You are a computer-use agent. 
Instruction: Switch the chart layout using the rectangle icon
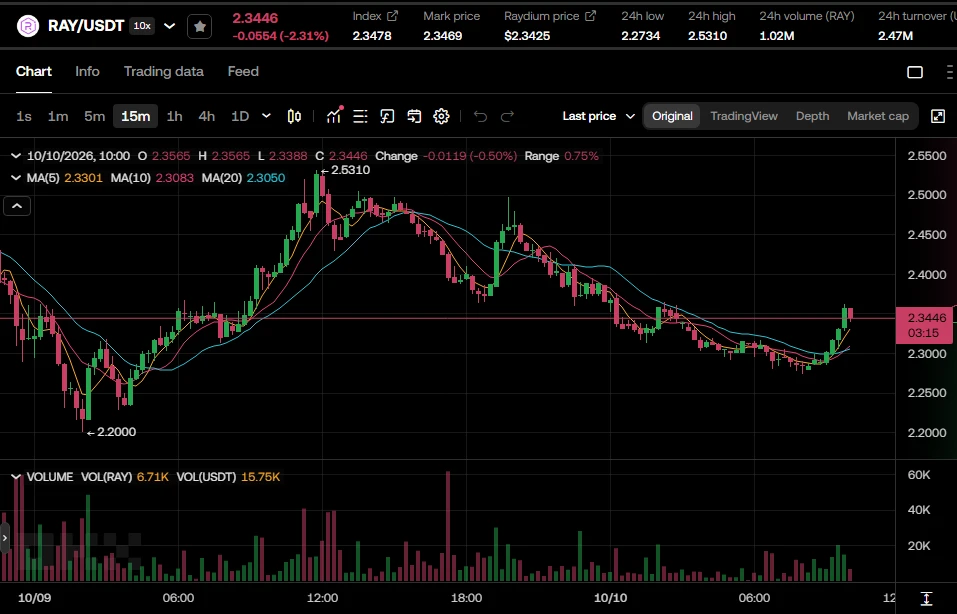coord(915,72)
